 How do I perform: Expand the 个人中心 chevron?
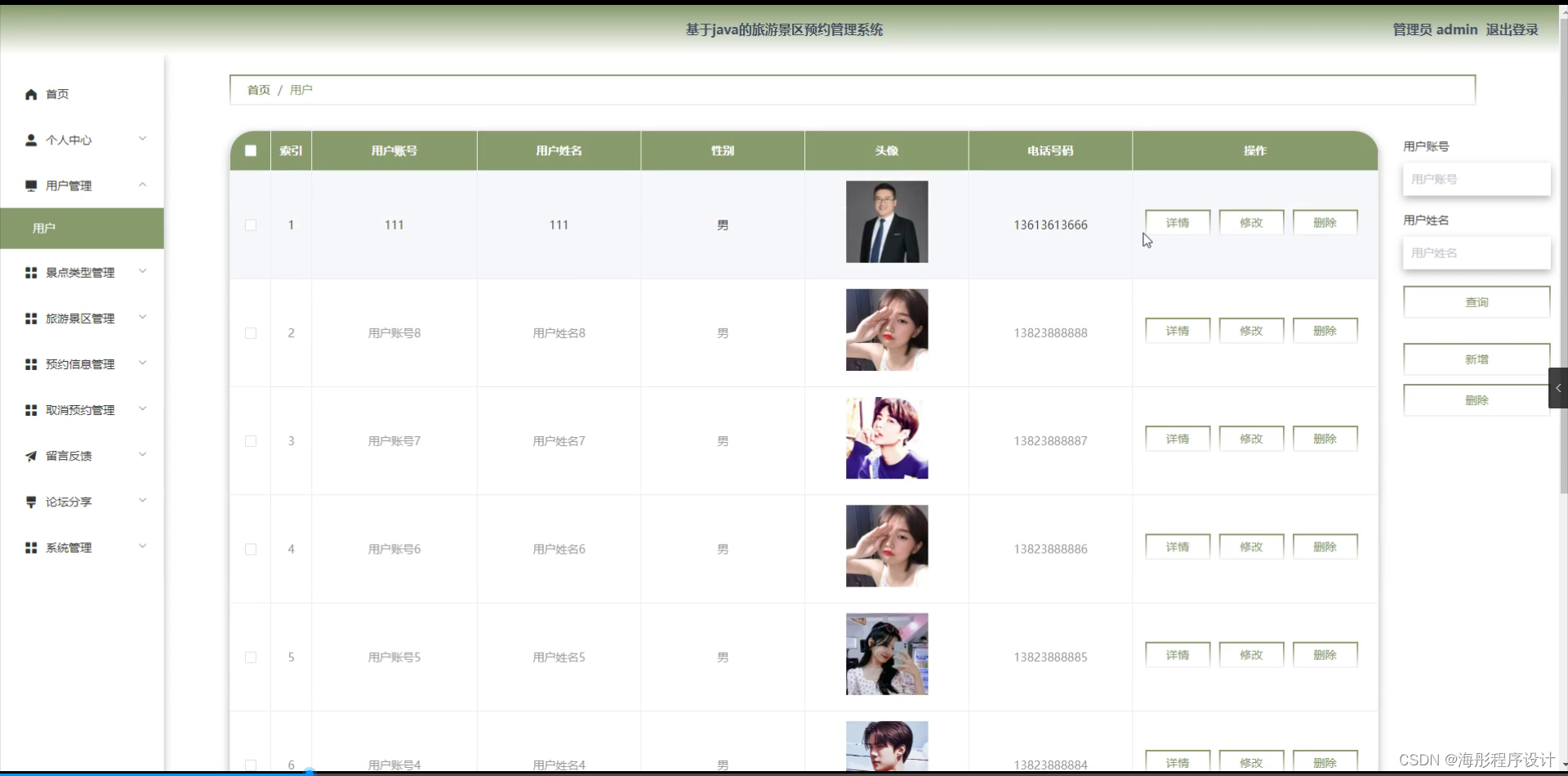(x=143, y=139)
